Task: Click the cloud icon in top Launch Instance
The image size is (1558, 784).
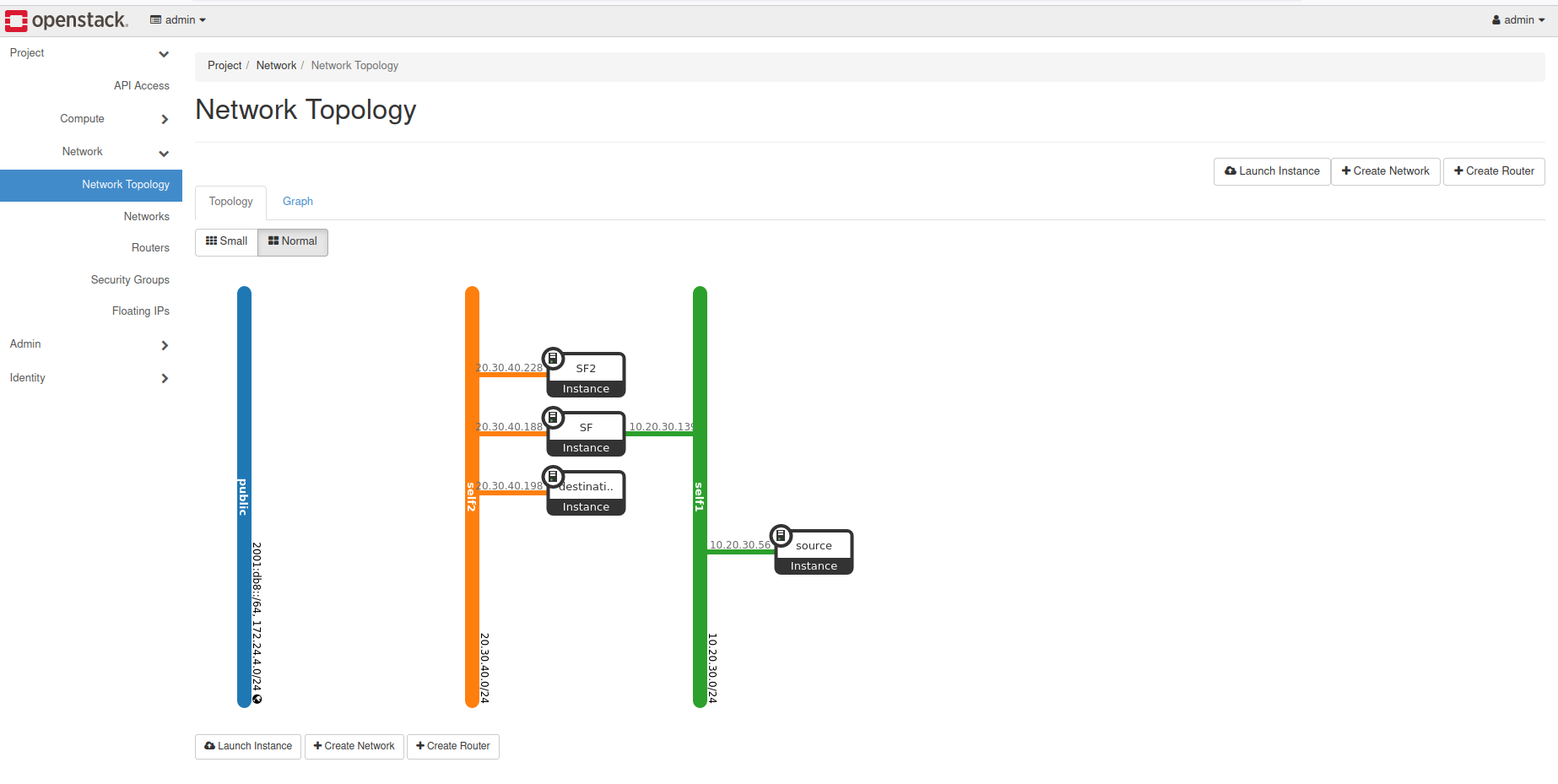Action: click(1231, 171)
